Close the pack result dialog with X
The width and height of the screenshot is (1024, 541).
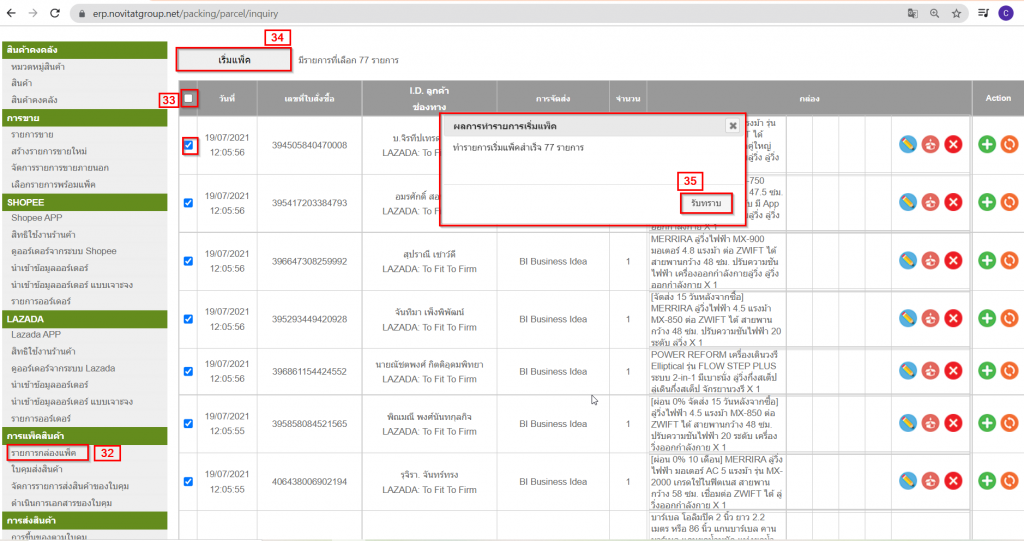(x=732, y=126)
